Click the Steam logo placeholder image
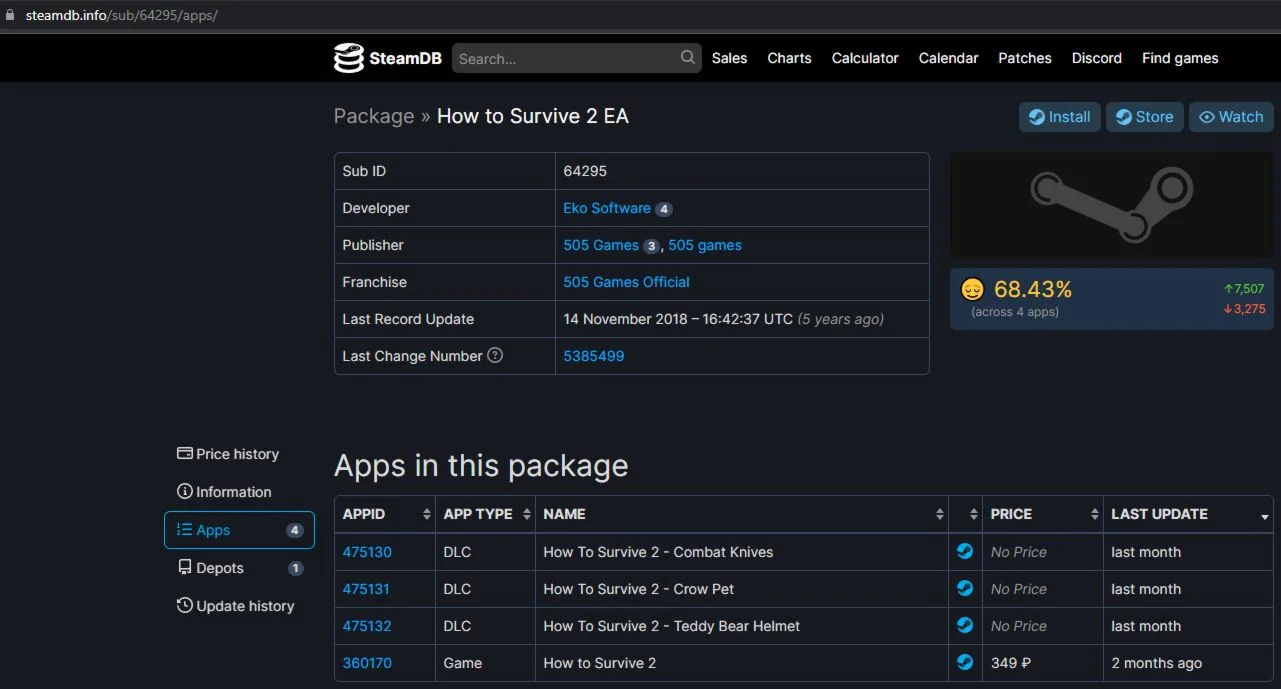The height and width of the screenshot is (689, 1281). coord(1111,205)
